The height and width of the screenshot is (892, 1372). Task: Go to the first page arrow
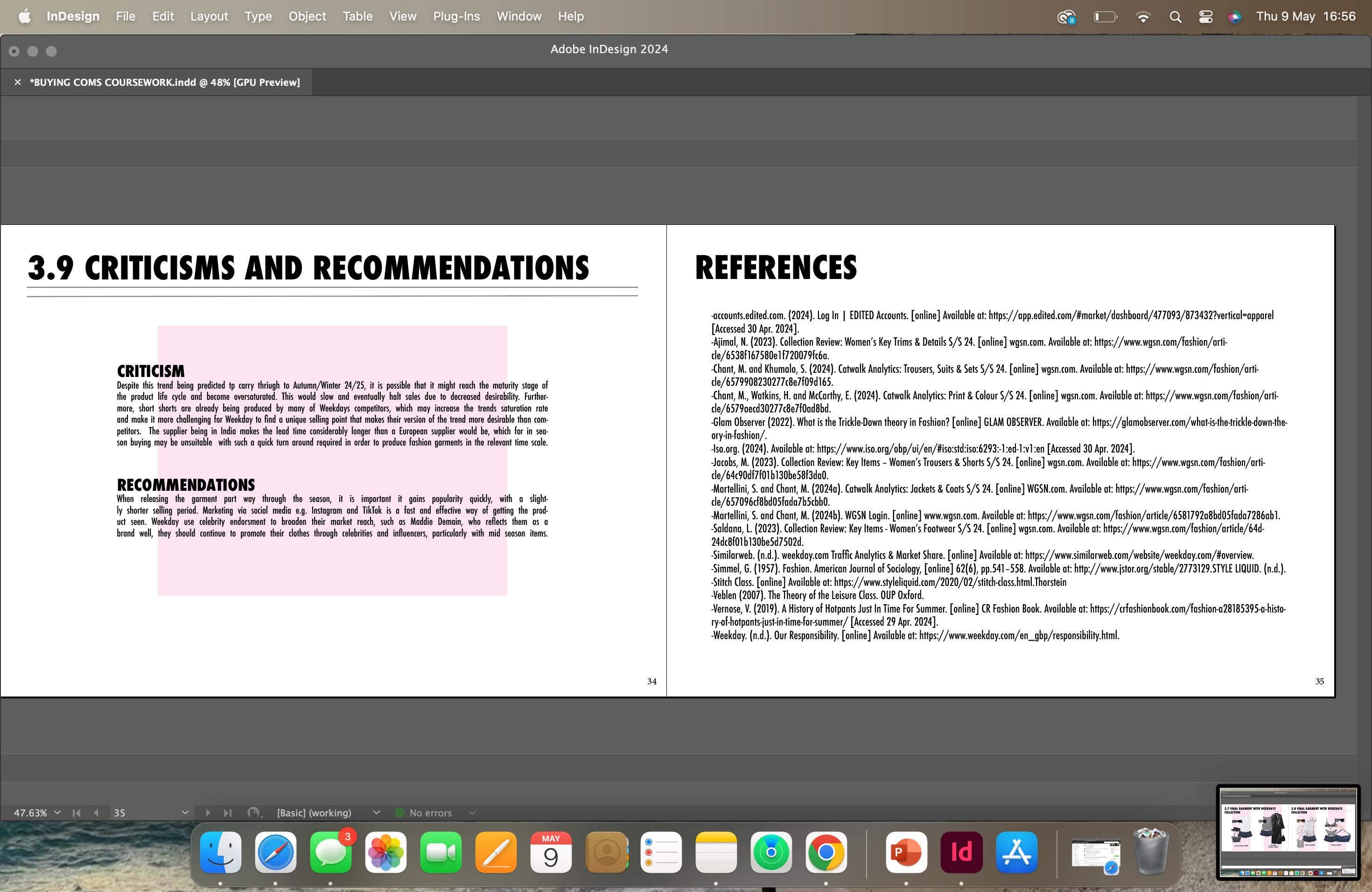[76, 813]
